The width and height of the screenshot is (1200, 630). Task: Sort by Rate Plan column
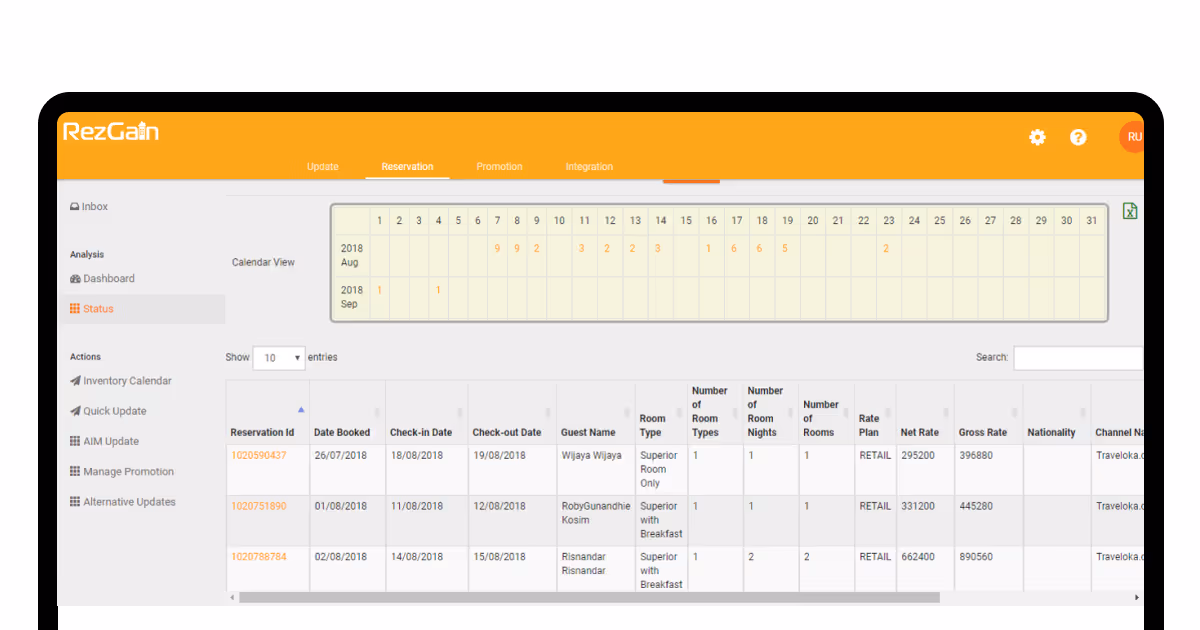(875, 412)
